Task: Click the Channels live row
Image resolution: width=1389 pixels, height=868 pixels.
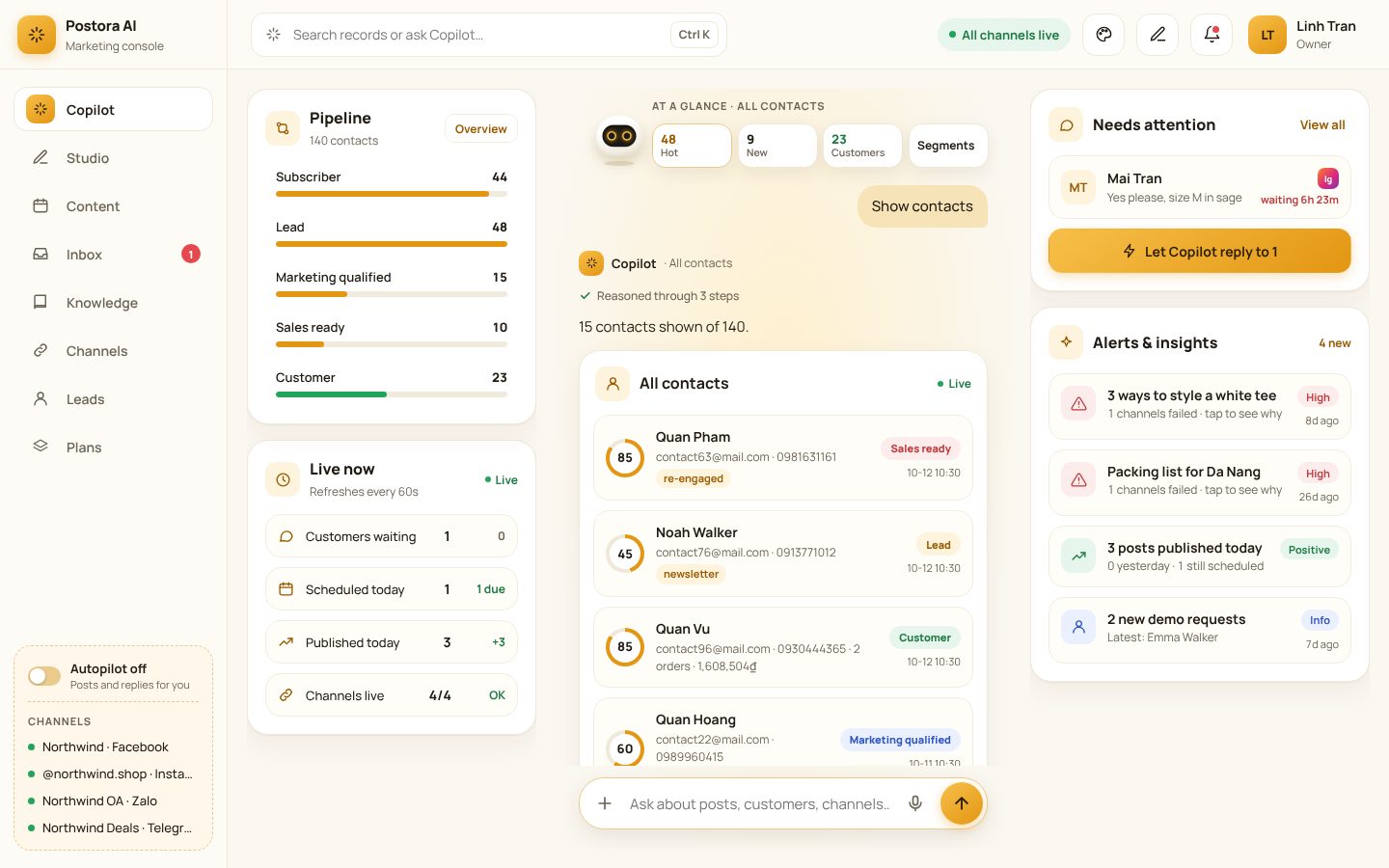Action: click(x=392, y=695)
